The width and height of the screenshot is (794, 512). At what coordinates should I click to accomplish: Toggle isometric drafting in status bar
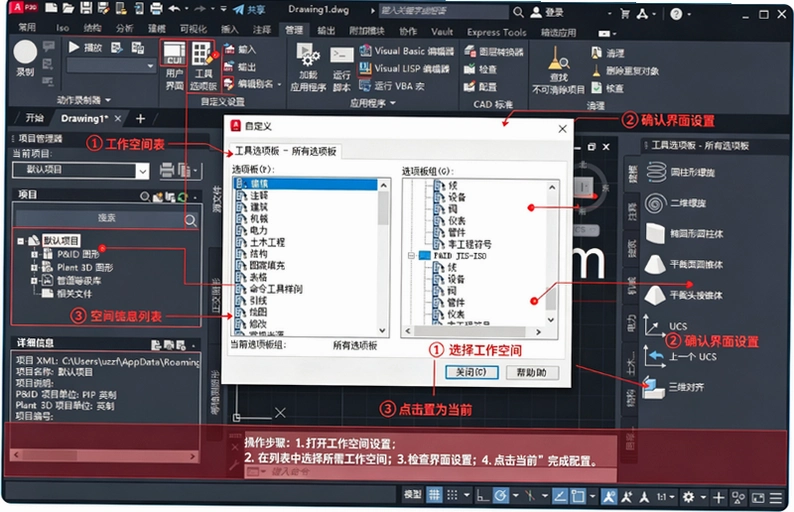click(x=530, y=496)
